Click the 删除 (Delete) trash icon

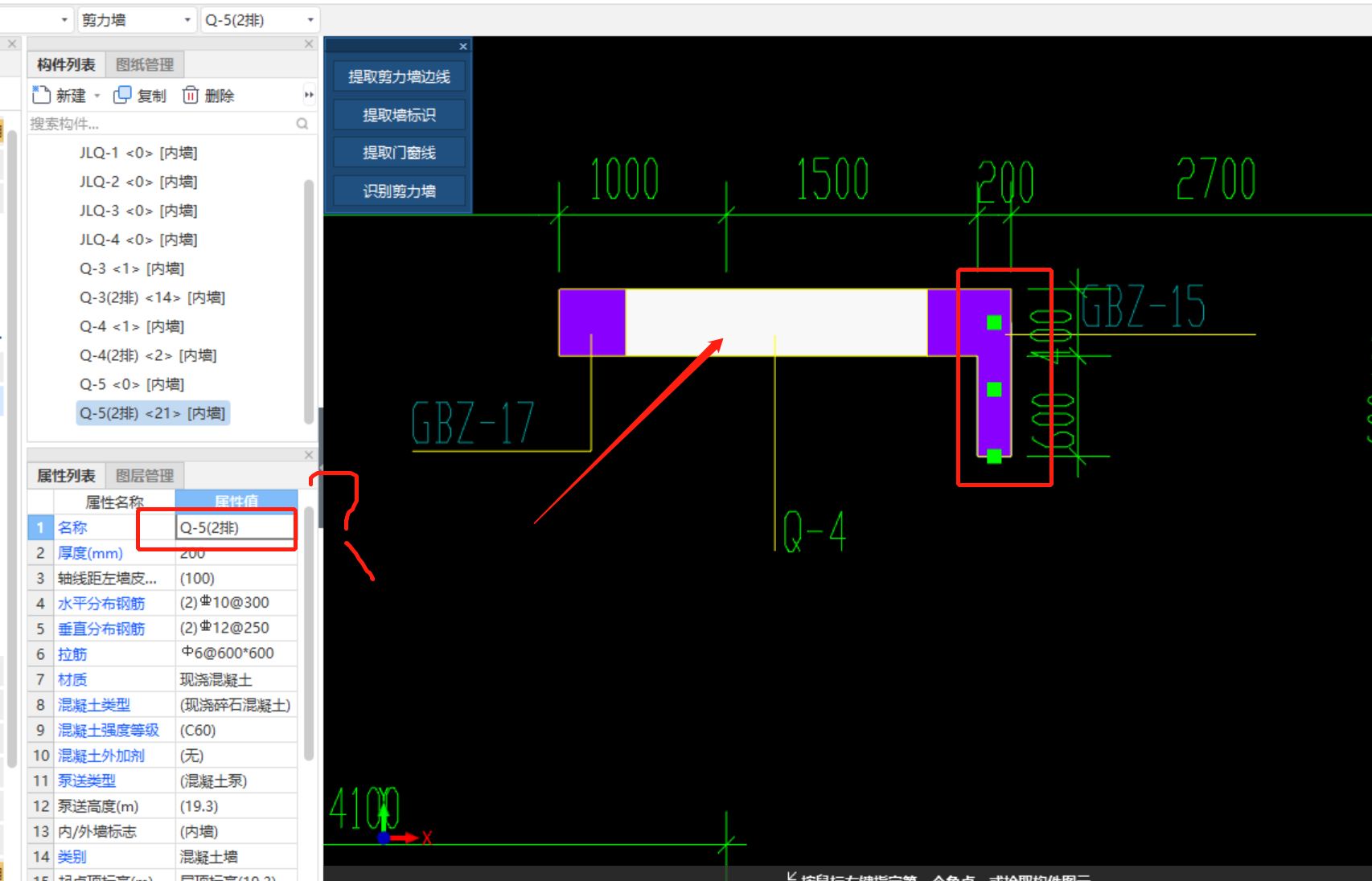pyautogui.click(x=191, y=95)
